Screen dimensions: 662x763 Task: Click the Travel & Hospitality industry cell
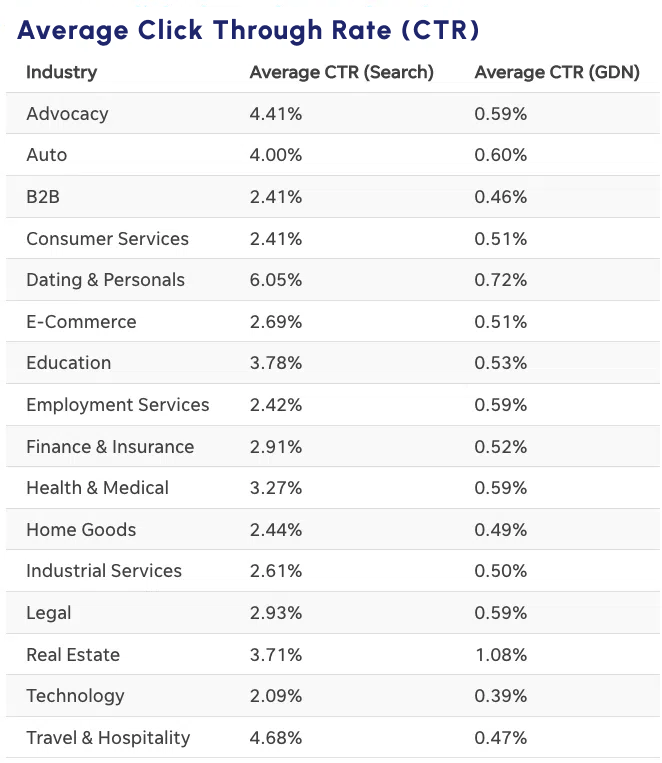click(x=108, y=738)
